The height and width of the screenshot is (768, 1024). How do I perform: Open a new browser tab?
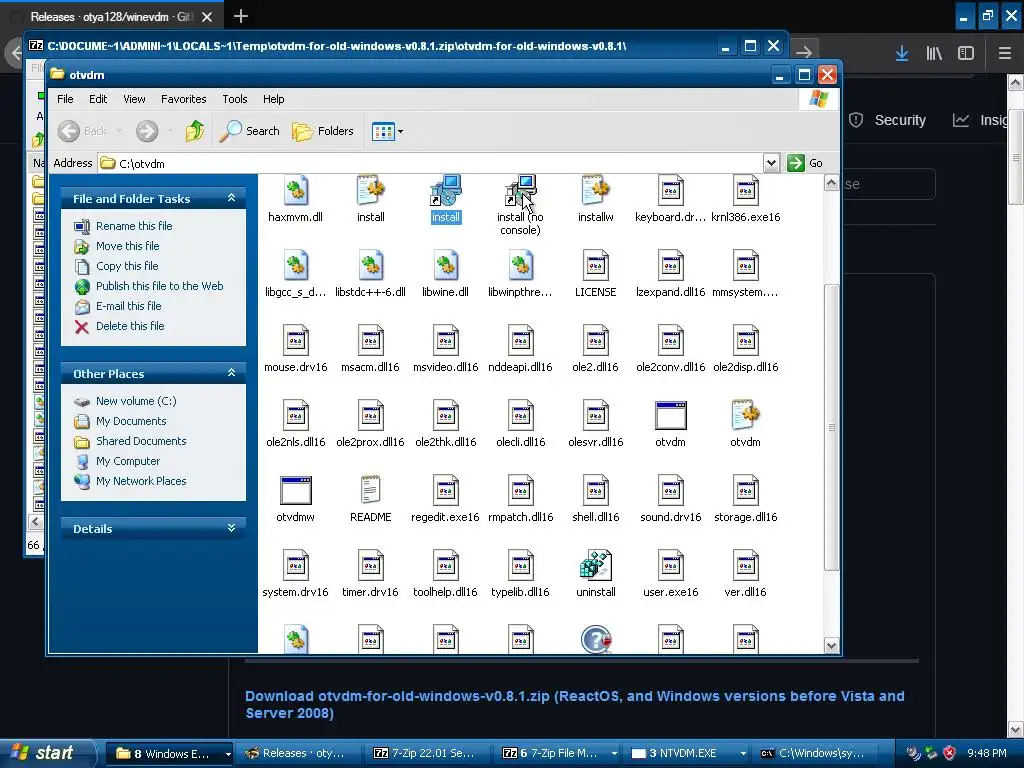240,16
